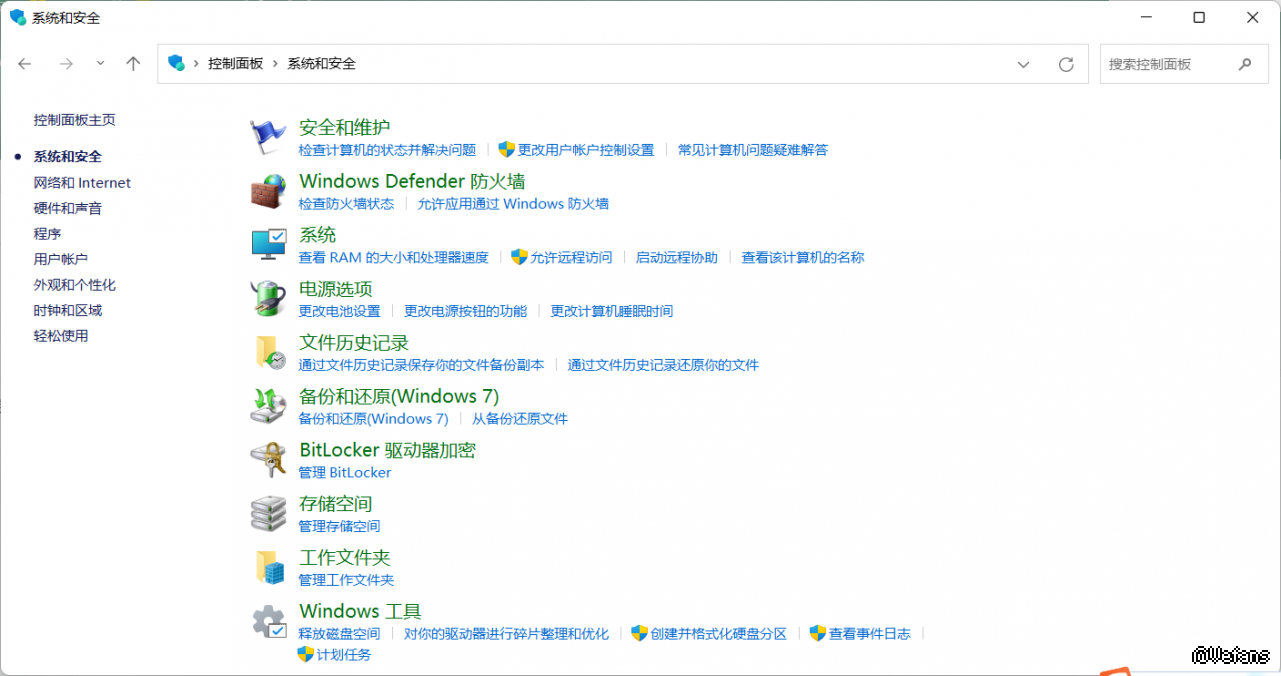
Task: Click 创建并格式化硬盘分区 link
Action: [719, 634]
